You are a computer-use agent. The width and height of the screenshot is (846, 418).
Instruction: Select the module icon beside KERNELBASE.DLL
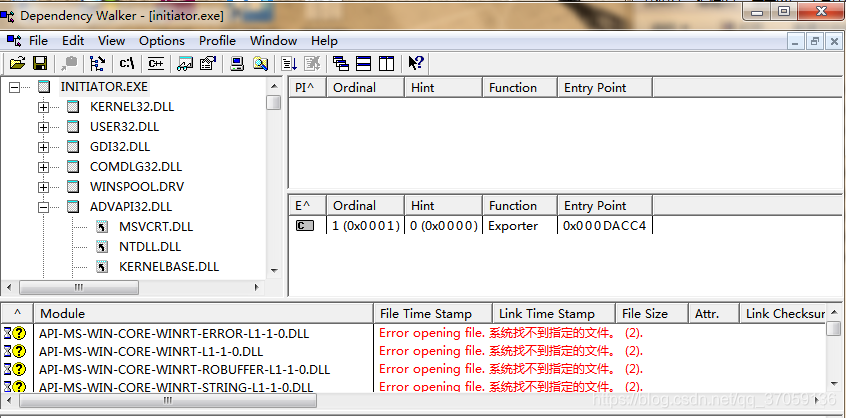(x=102, y=266)
